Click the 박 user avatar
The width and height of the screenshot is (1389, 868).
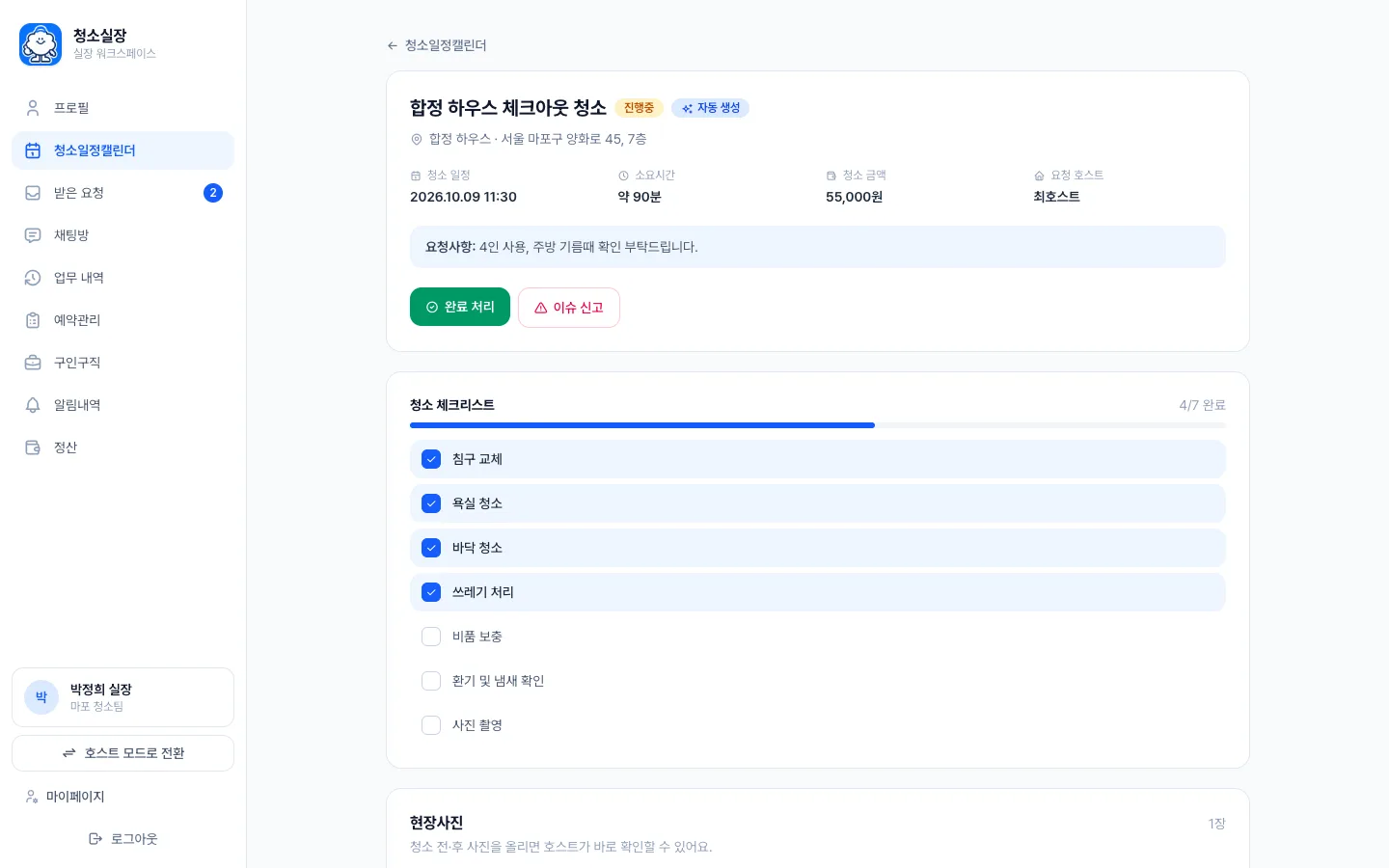41,697
